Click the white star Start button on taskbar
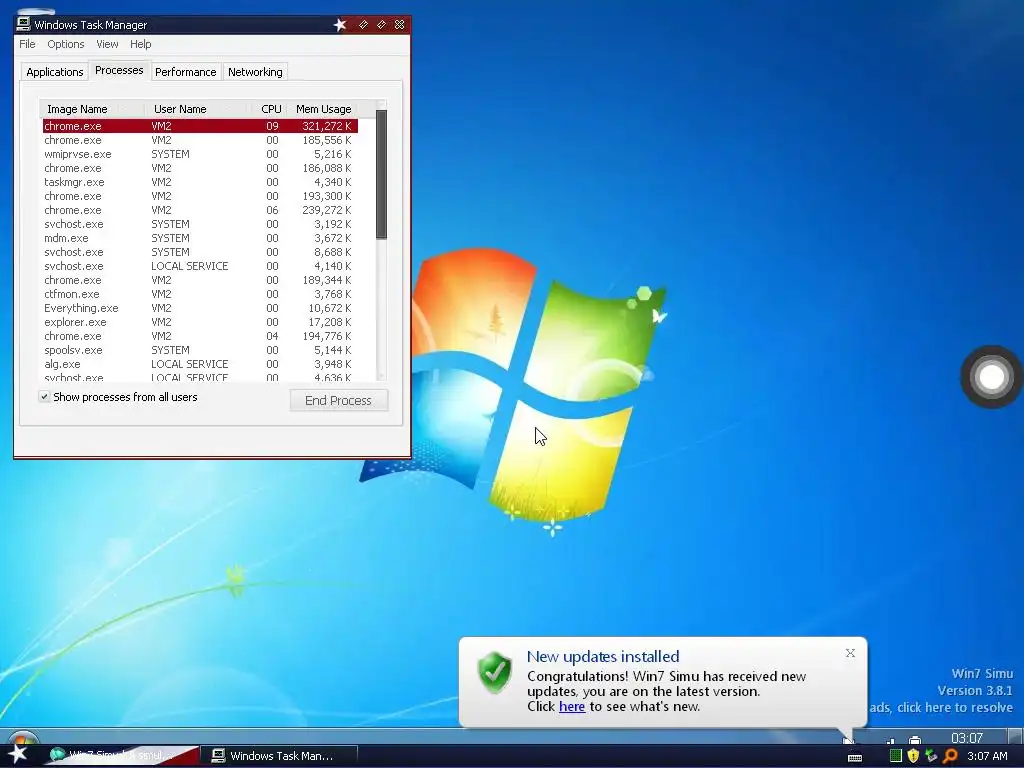This screenshot has height=768, width=1024. (17, 755)
